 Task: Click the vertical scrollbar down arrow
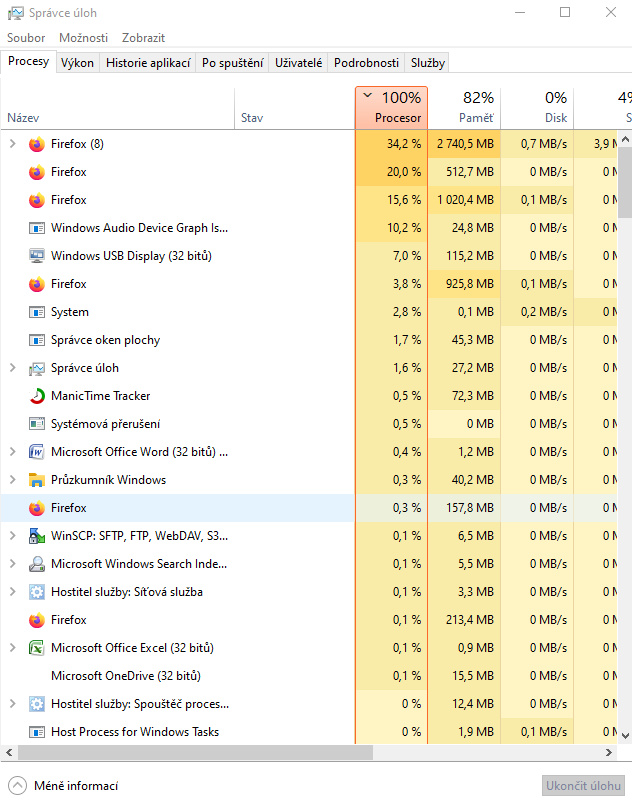(x=625, y=736)
